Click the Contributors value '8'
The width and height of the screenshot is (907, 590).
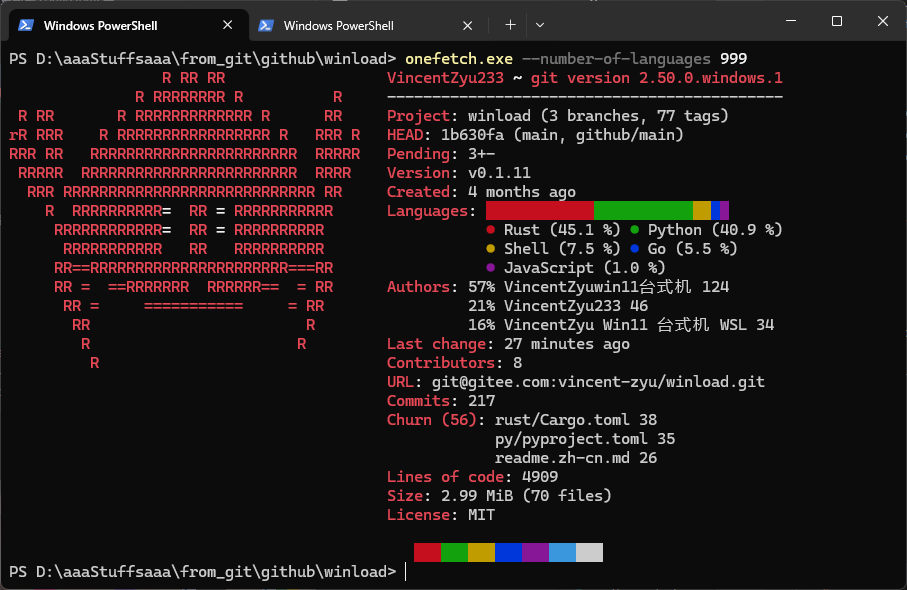coord(517,363)
